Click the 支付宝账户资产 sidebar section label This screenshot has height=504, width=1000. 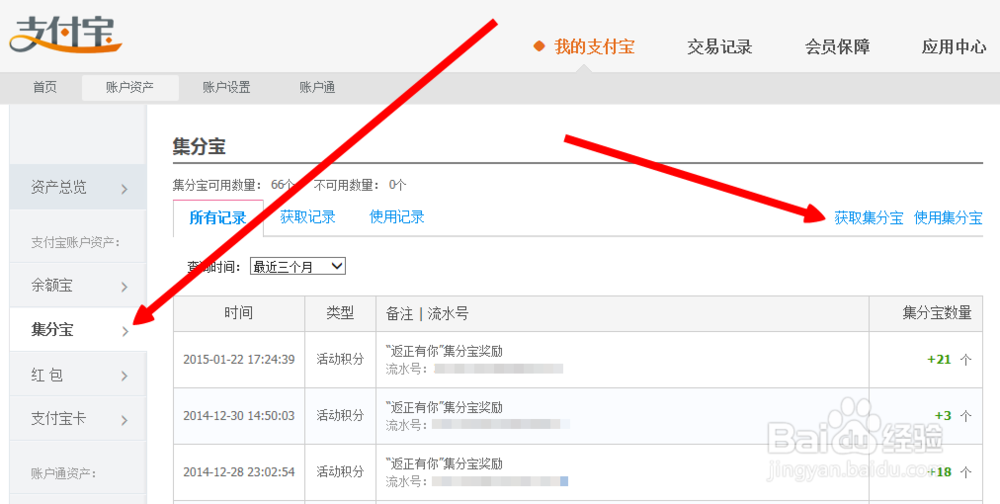click(75, 242)
